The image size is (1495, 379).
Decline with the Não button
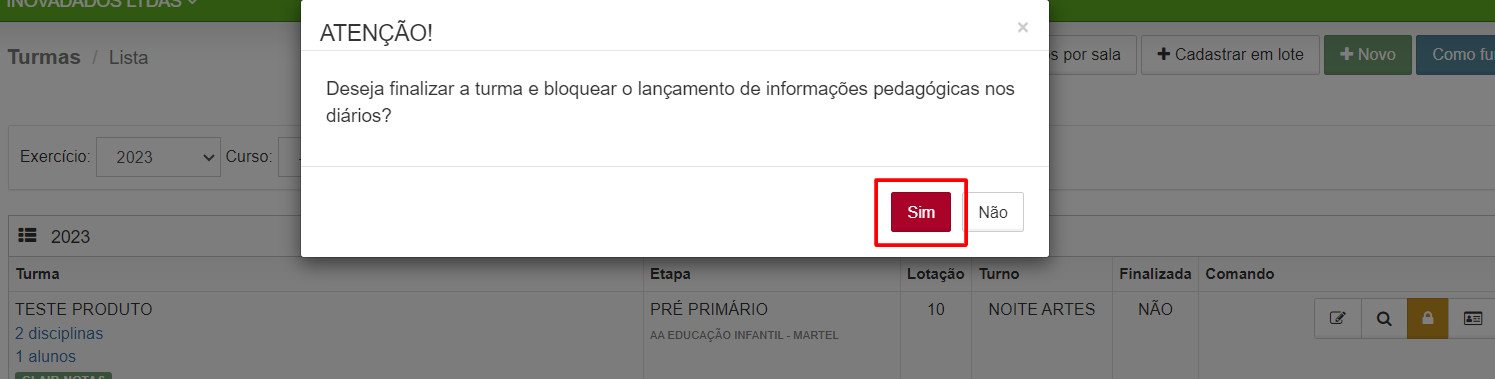pos(993,212)
